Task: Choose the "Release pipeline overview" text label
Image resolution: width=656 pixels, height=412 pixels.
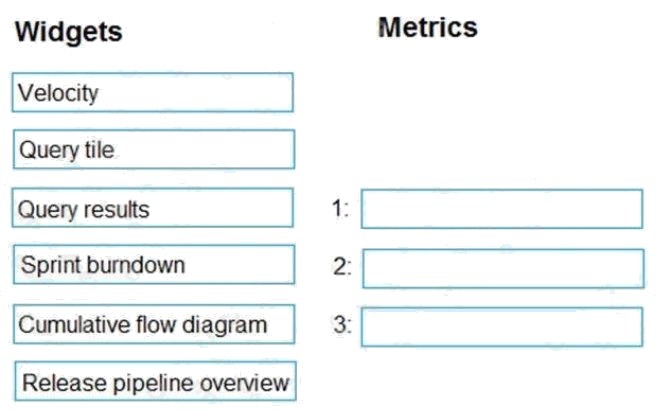Action: [x=156, y=382]
